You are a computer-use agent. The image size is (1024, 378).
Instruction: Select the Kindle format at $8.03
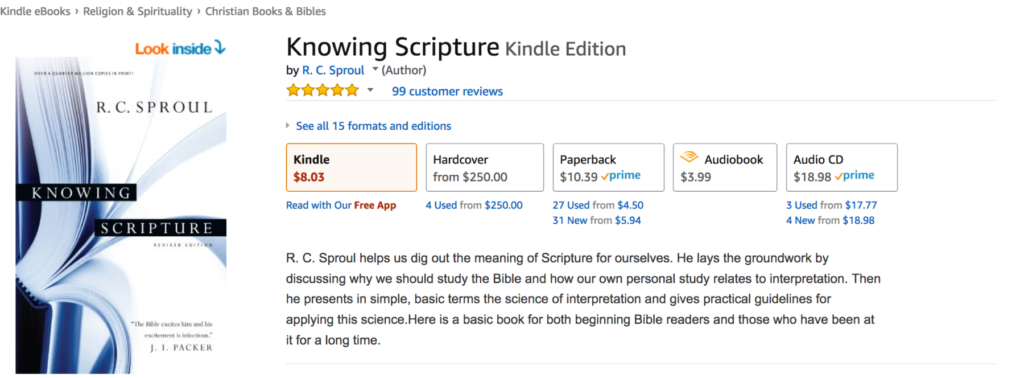(351, 167)
